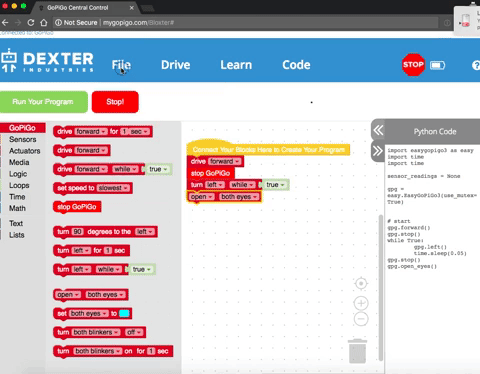Click the trash can in workspace
Screen dimensions: 480x374
pyautogui.click(x=357, y=351)
